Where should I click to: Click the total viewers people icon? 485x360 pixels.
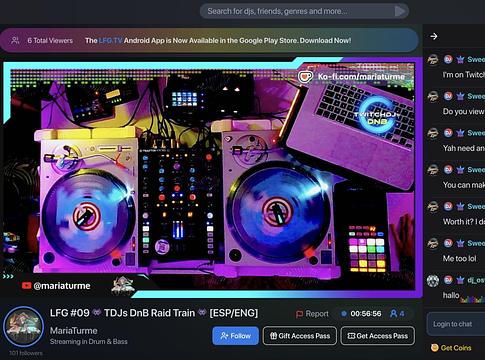[15, 40]
